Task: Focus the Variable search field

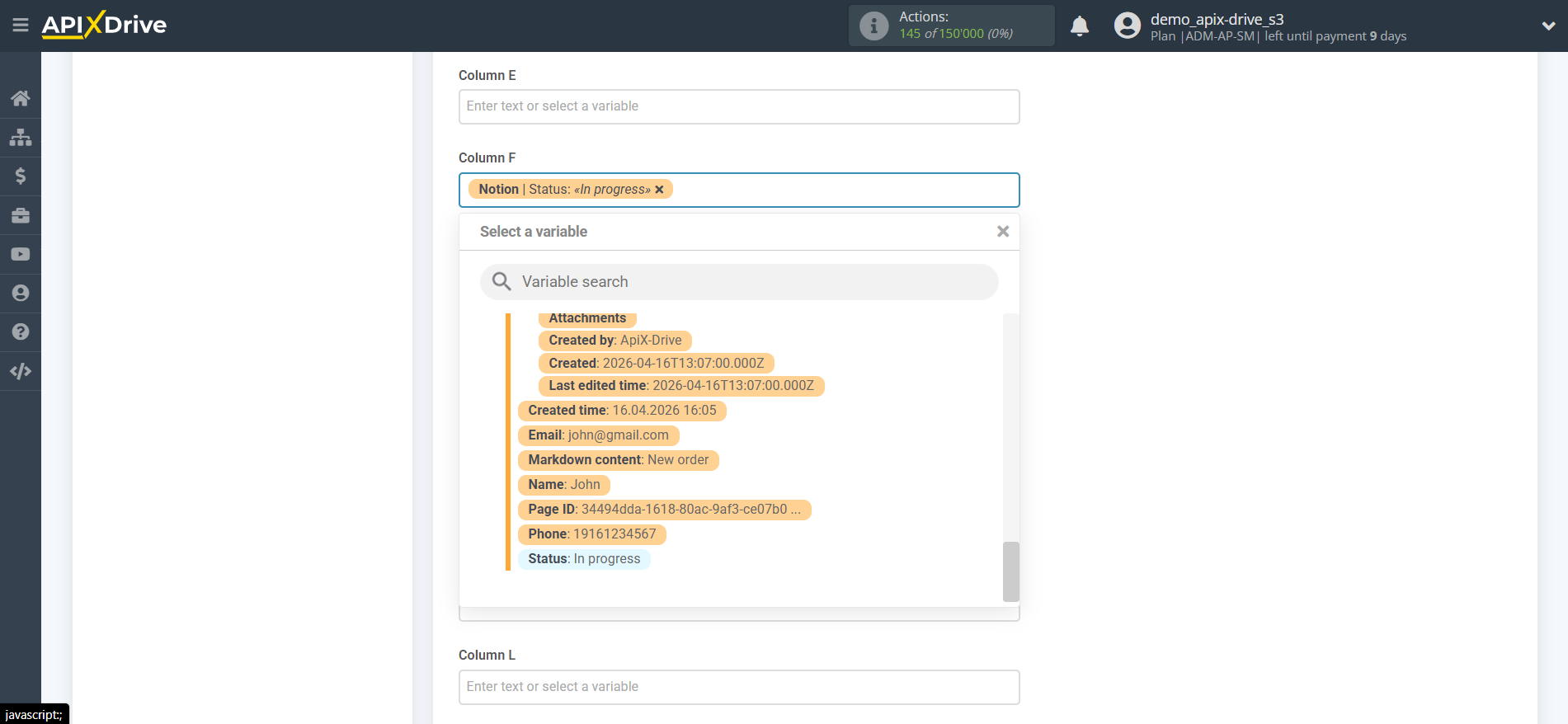Action: [739, 282]
